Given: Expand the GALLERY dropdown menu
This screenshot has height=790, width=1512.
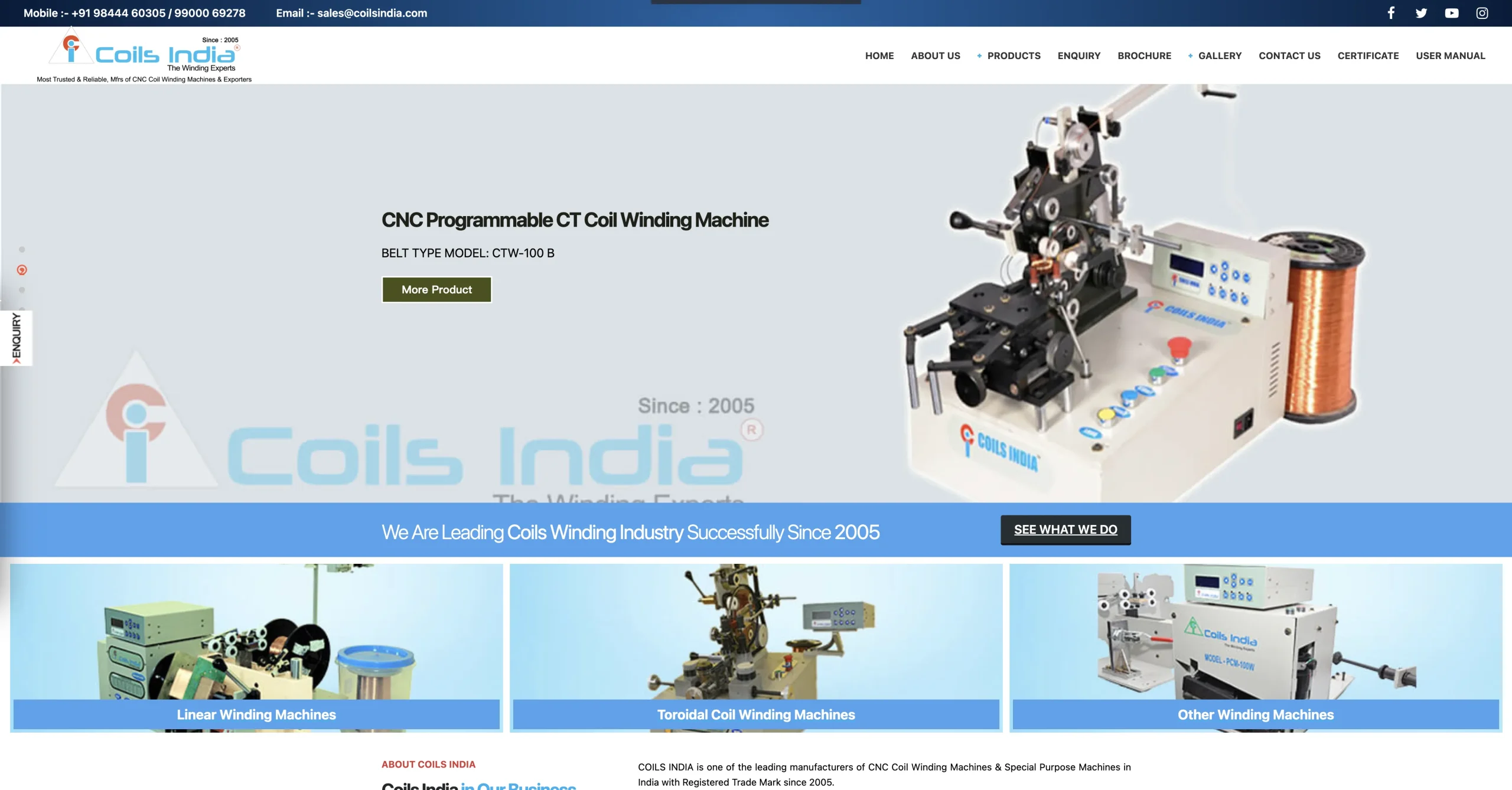Looking at the screenshot, I should coord(1219,56).
